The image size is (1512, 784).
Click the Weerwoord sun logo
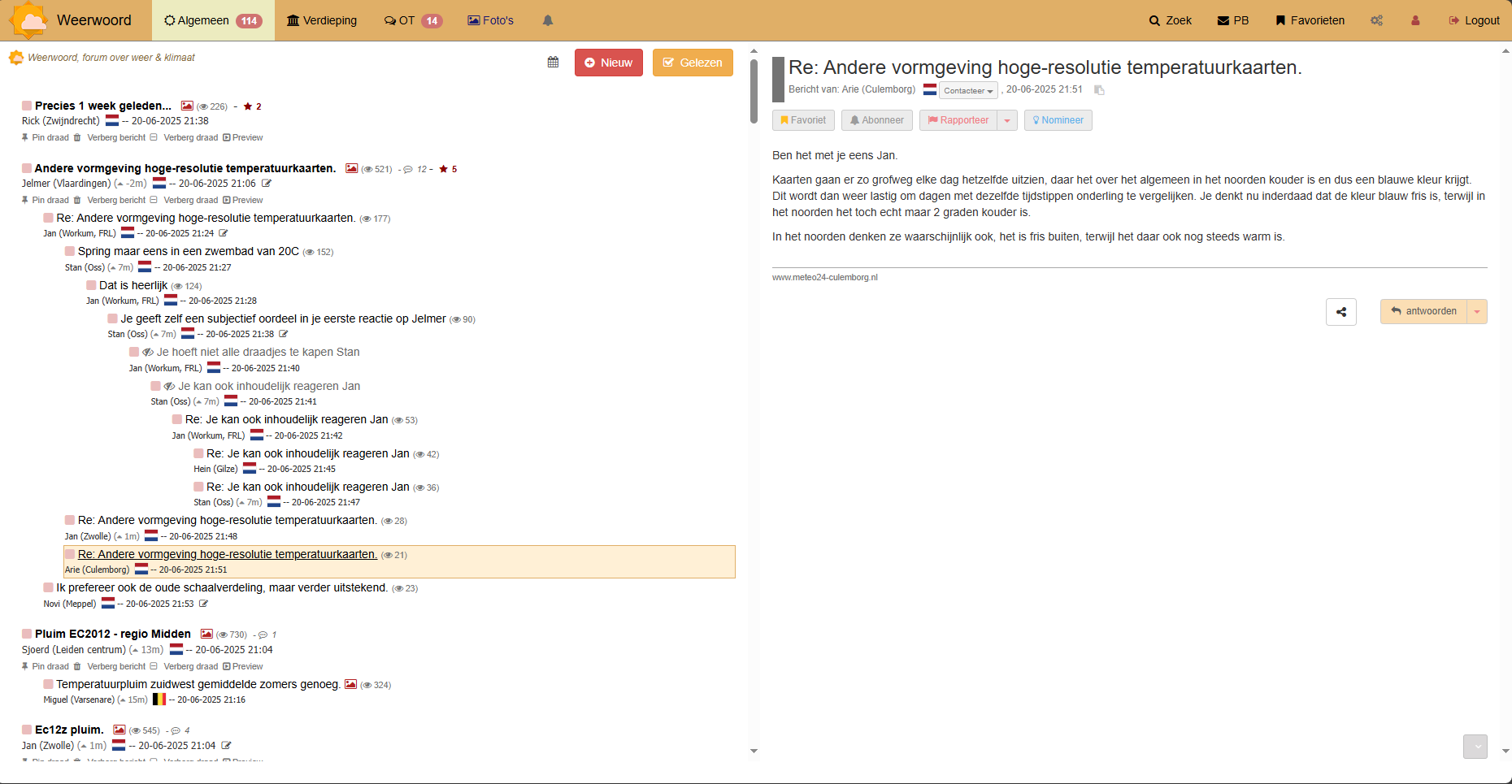30,20
